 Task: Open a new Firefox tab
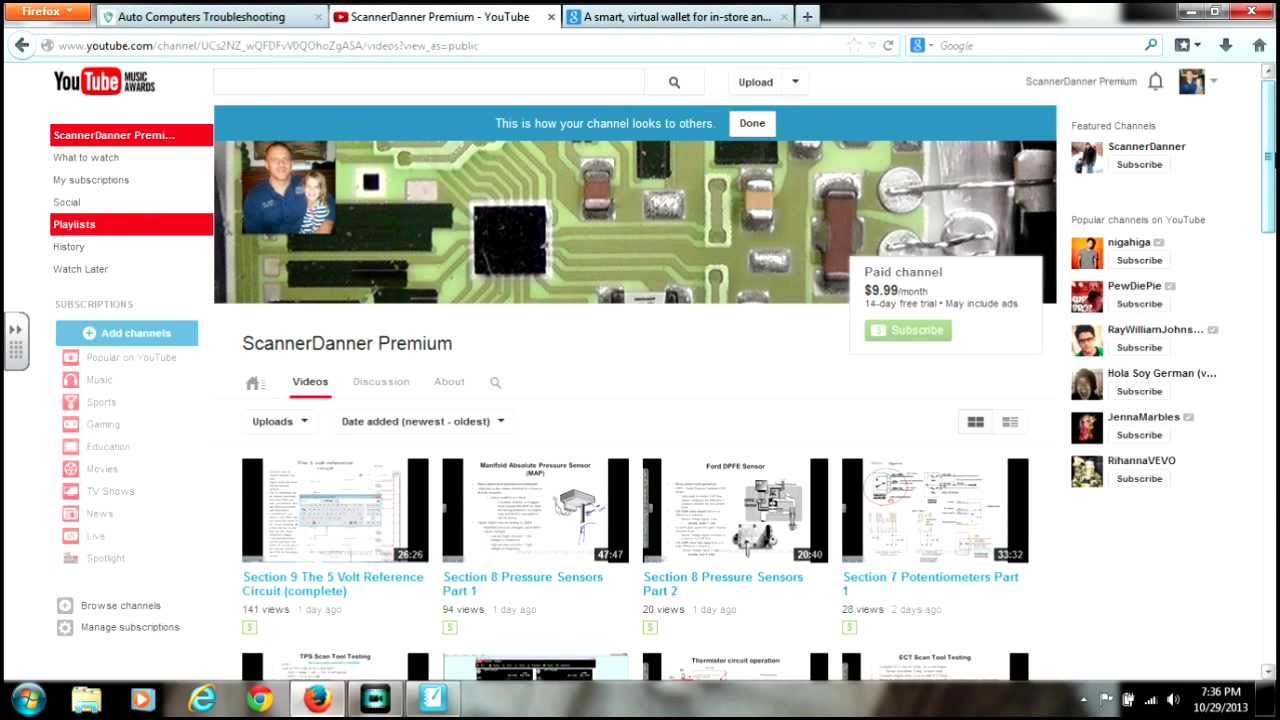807,16
